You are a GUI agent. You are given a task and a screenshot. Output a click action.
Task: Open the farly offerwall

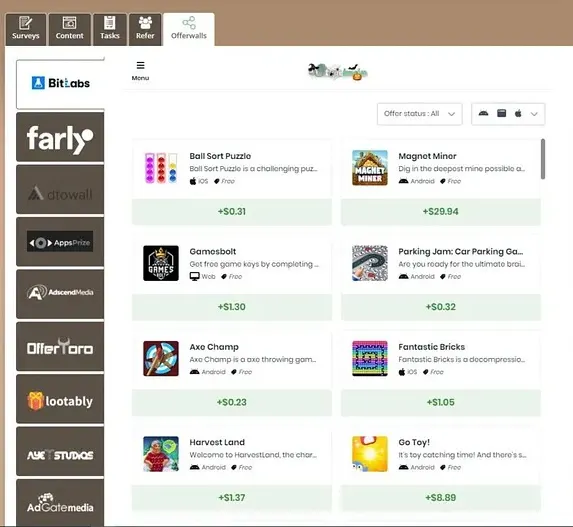tap(60, 137)
